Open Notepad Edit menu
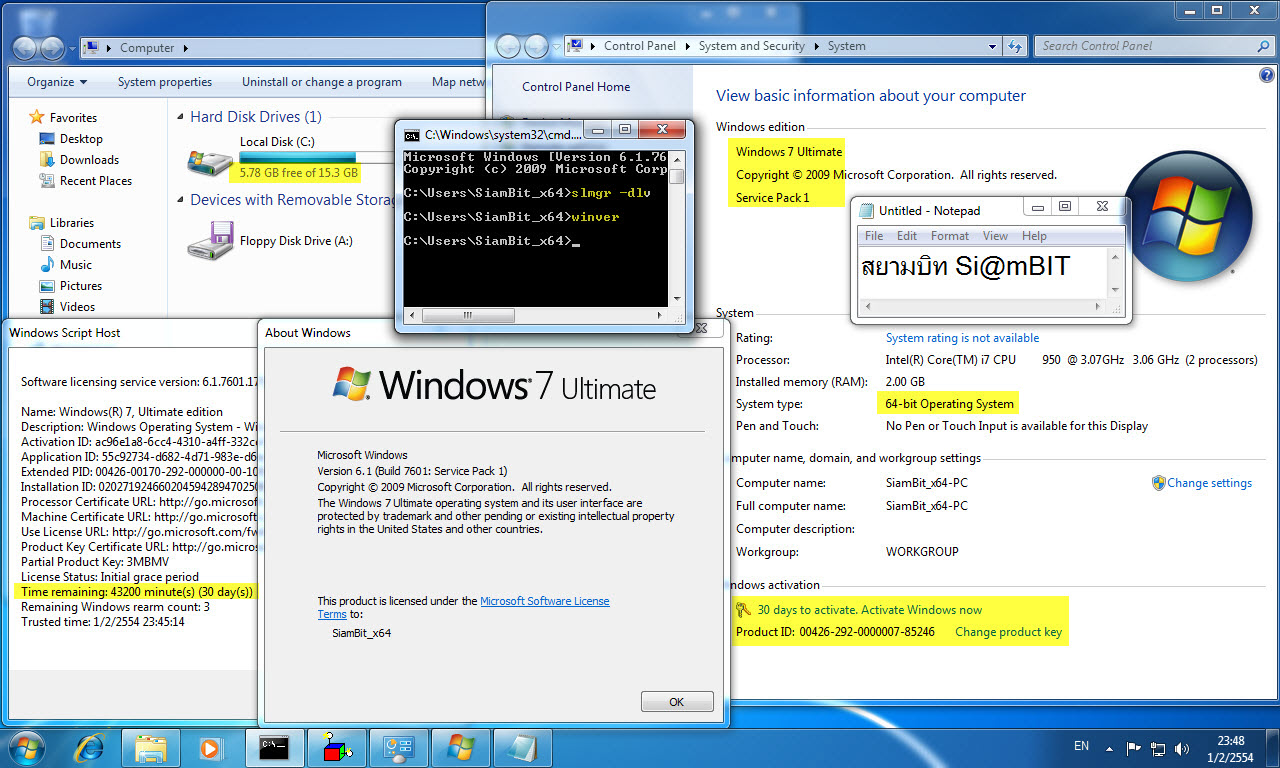Image resolution: width=1280 pixels, height=768 pixels. (907, 236)
